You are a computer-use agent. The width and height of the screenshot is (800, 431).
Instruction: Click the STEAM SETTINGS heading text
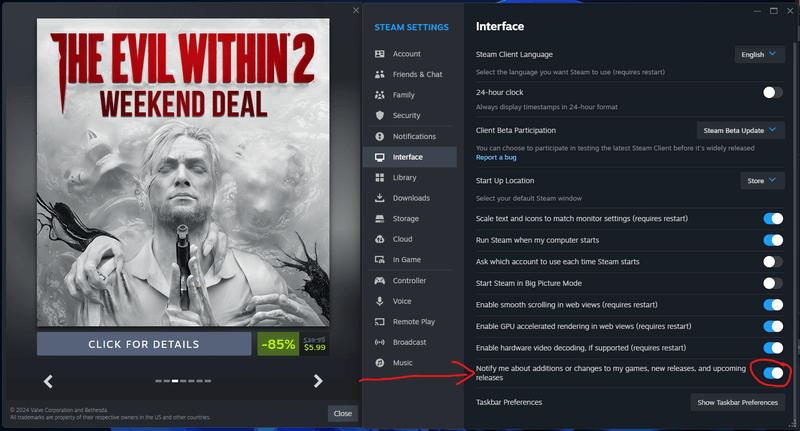coord(411,28)
